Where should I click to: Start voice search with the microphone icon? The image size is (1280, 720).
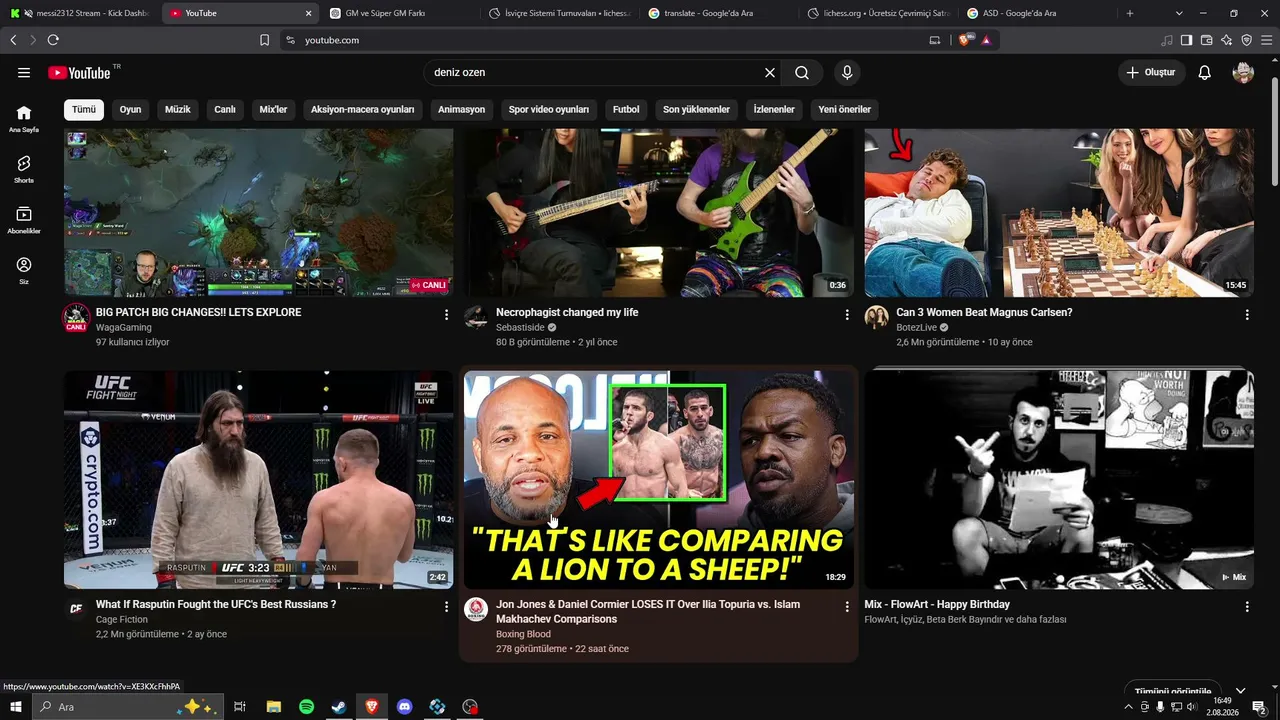[847, 73]
